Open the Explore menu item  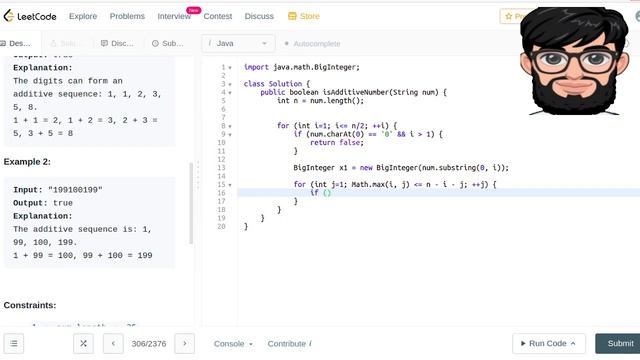tap(83, 16)
